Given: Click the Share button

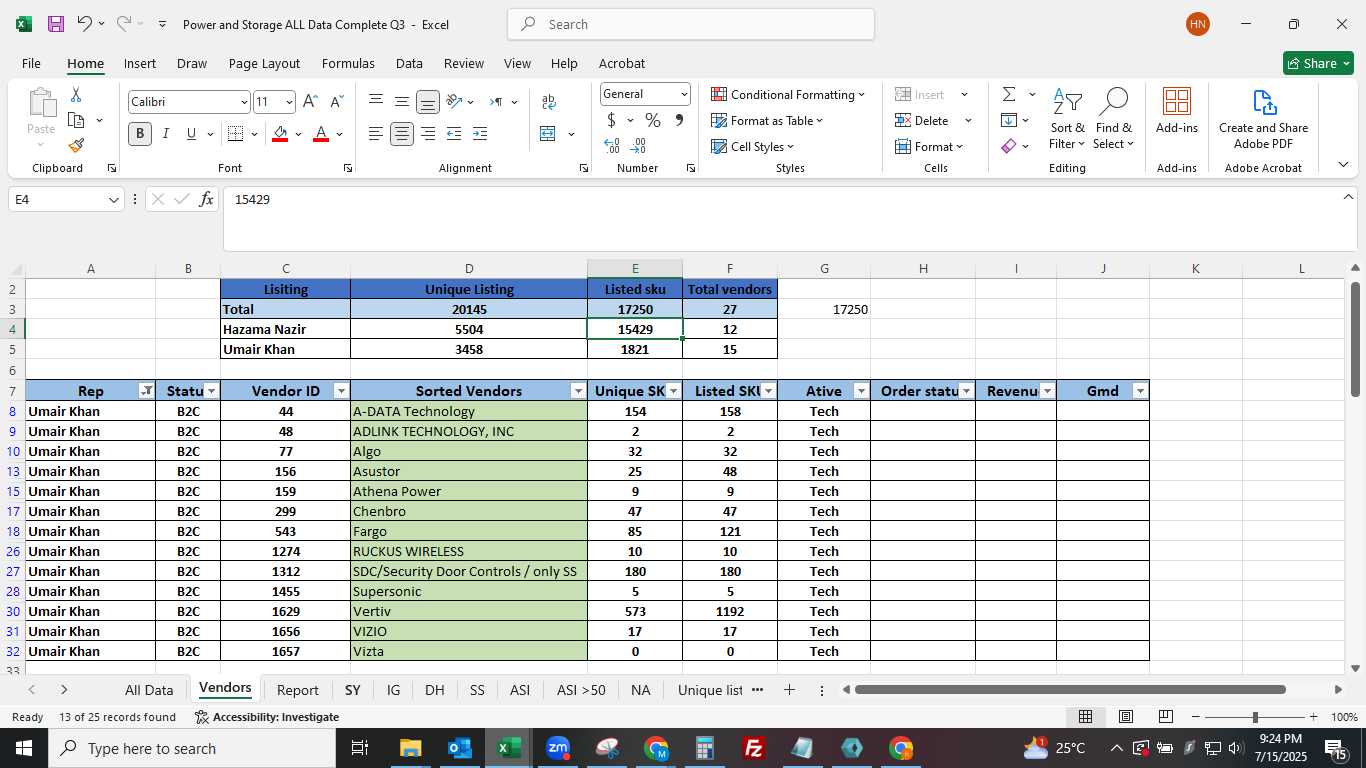Looking at the screenshot, I should click(1318, 63).
